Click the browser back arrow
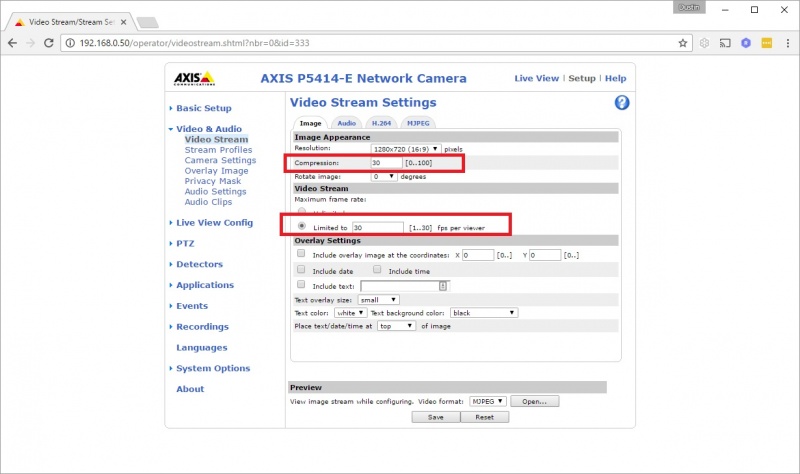The width and height of the screenshot is (800, 474). (x=12, y=43)
